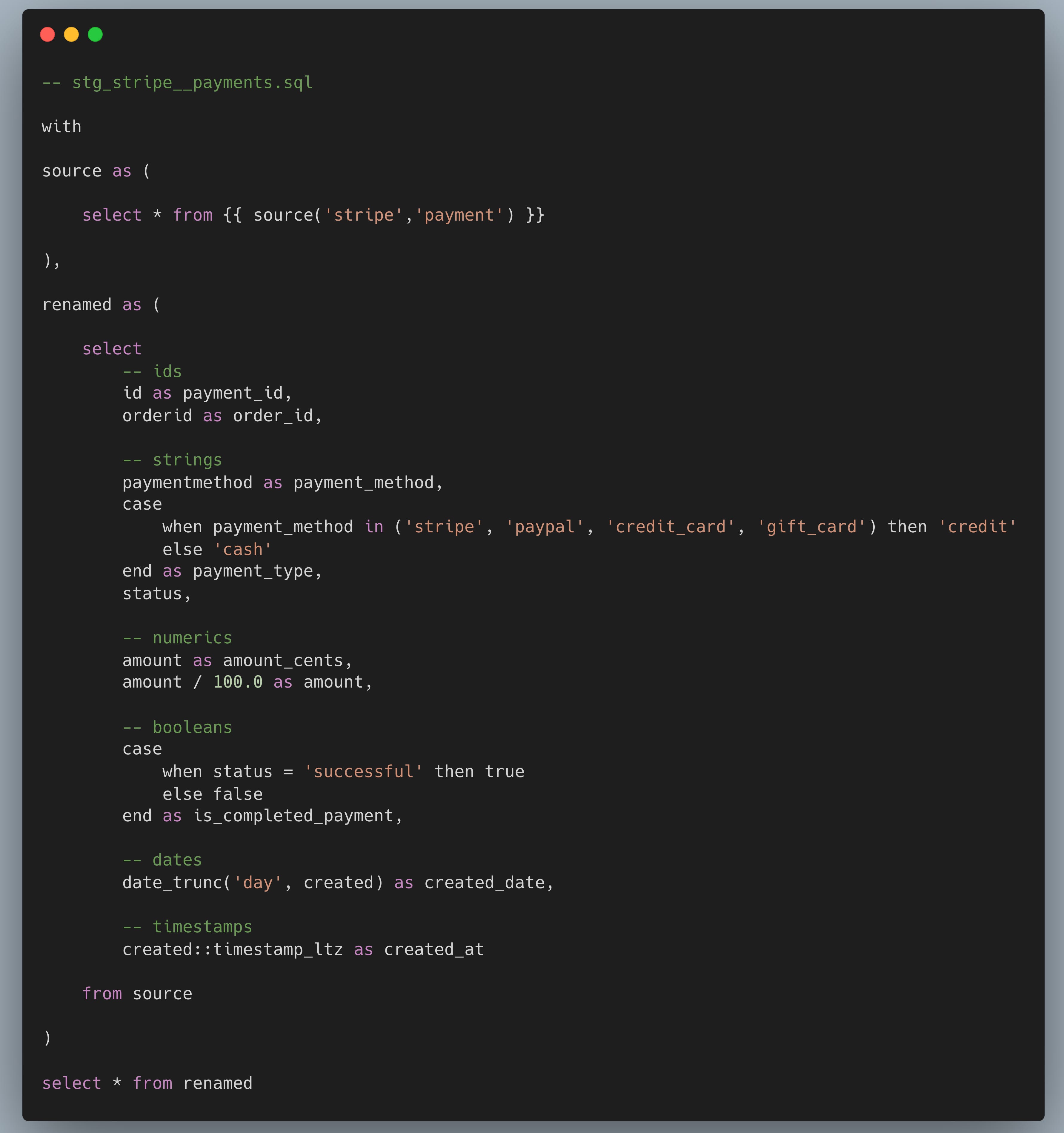Image resolution: width=1064 pixels, height=1133 pixels.
Task: Click the green maximize window dot
Action: (95, 34)
